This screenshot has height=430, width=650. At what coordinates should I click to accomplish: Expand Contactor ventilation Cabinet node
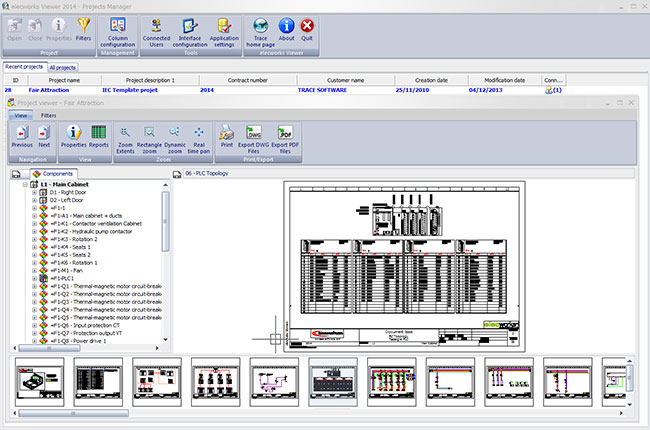coord(34,224)
